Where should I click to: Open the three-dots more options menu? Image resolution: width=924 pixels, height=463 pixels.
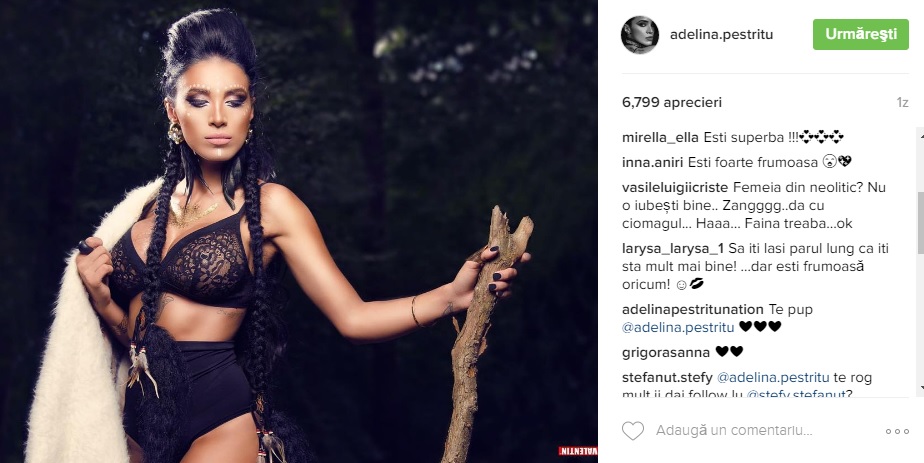[x=897, y=432]
